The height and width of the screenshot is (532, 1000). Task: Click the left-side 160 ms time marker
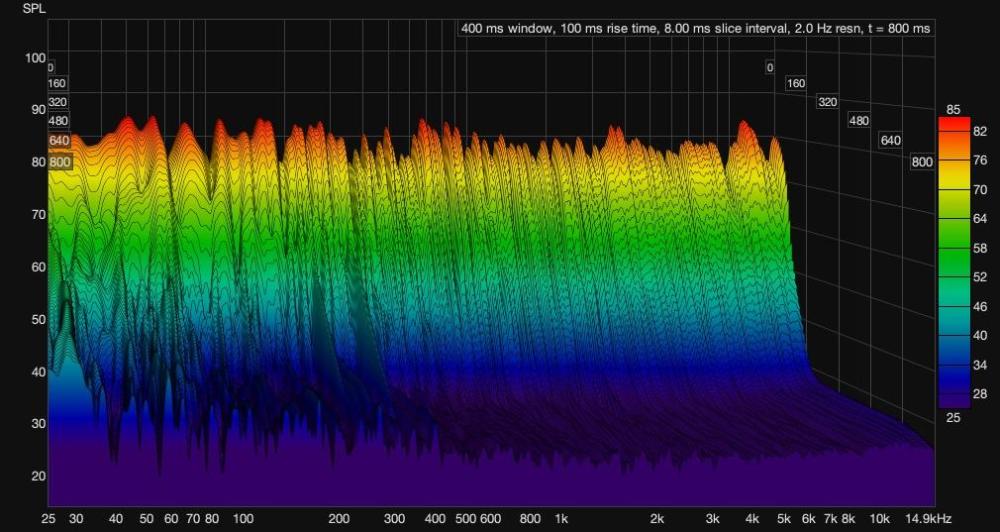click(57, 83)
